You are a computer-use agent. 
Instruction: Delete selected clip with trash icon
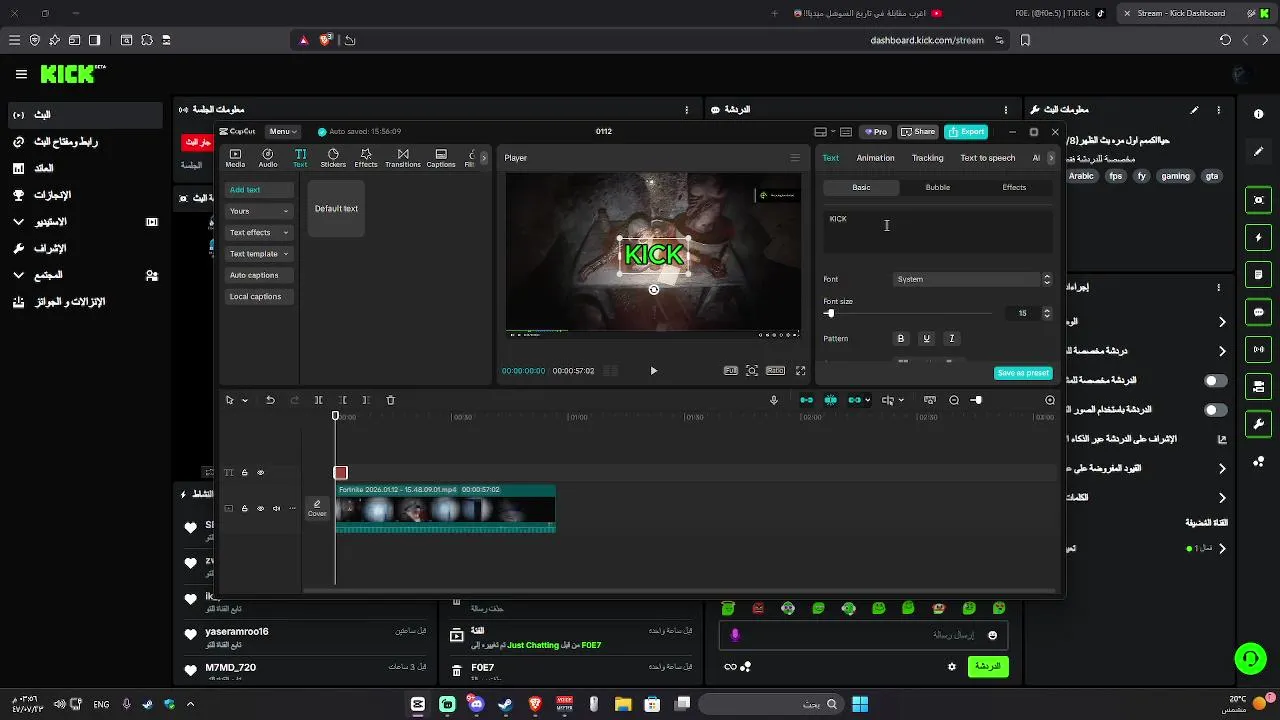tap(391, 400)
